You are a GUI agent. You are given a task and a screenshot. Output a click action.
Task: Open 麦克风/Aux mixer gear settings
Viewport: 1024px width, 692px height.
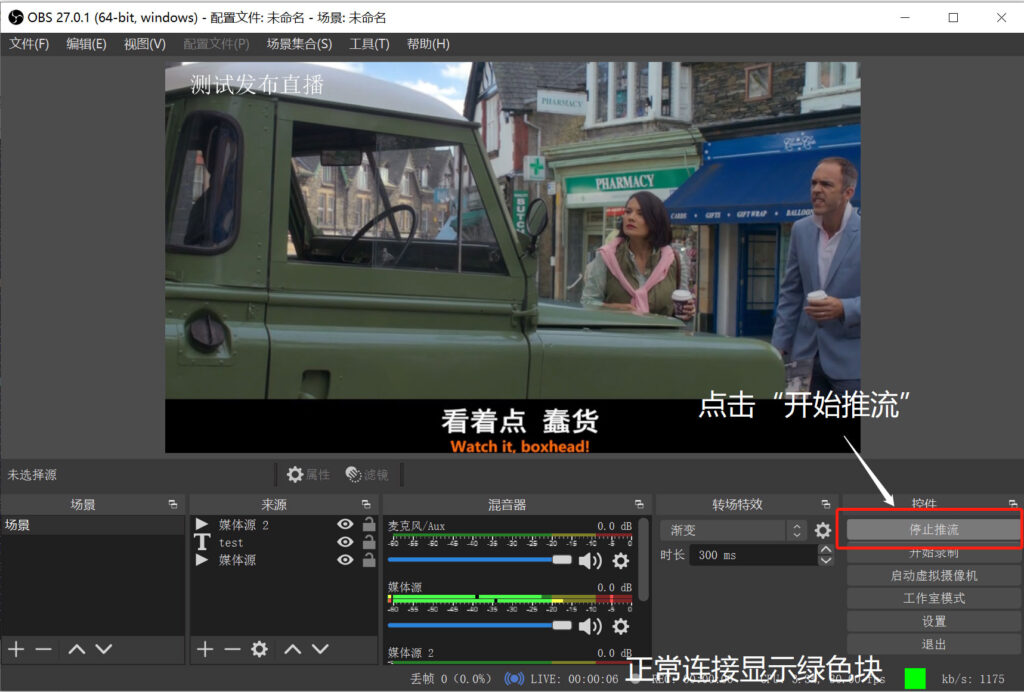(620, 561)
